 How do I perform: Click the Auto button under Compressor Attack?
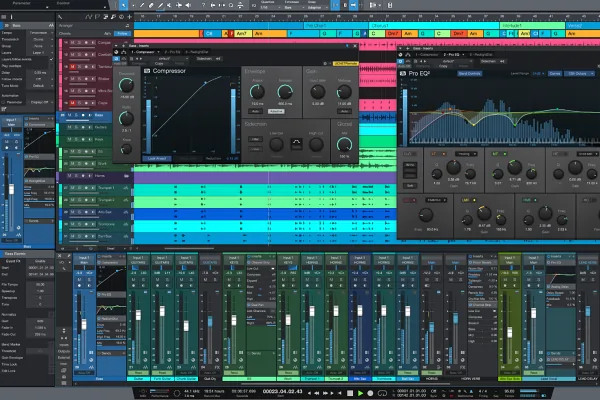pyautogui.click(x=256, y=111)
